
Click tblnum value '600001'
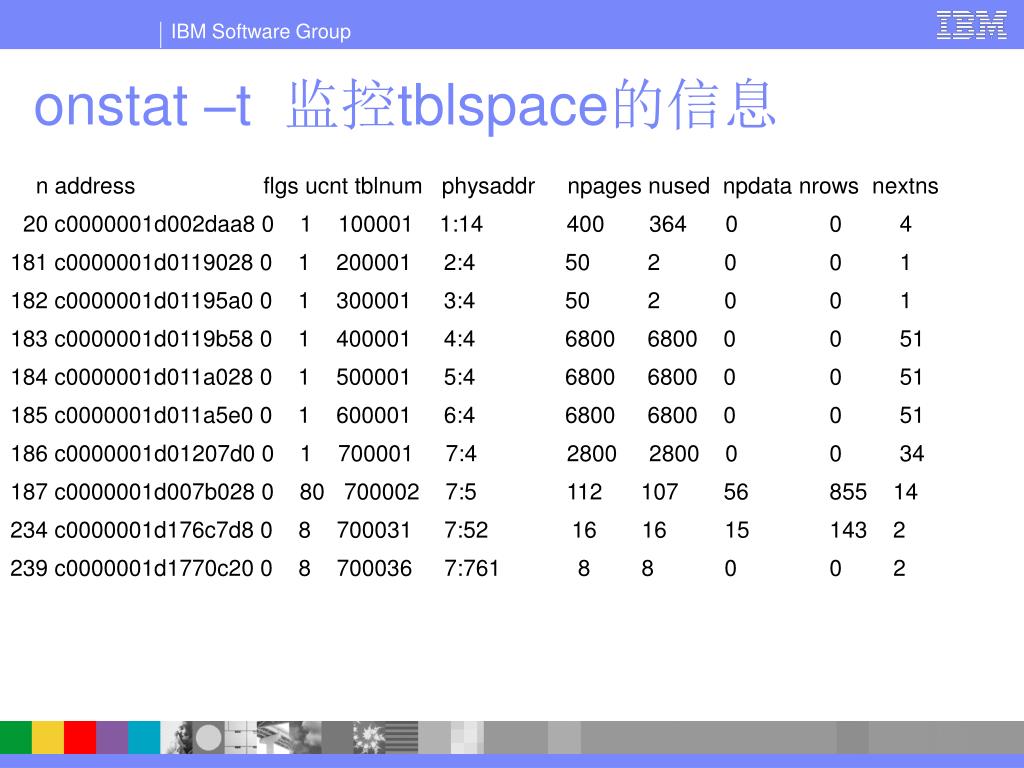coord(373,416)
